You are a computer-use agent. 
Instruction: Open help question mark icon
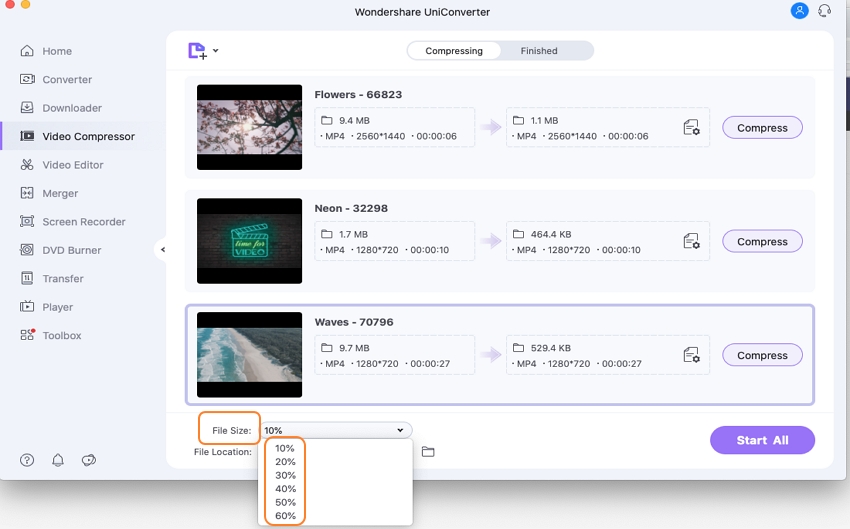click(27, 460)
